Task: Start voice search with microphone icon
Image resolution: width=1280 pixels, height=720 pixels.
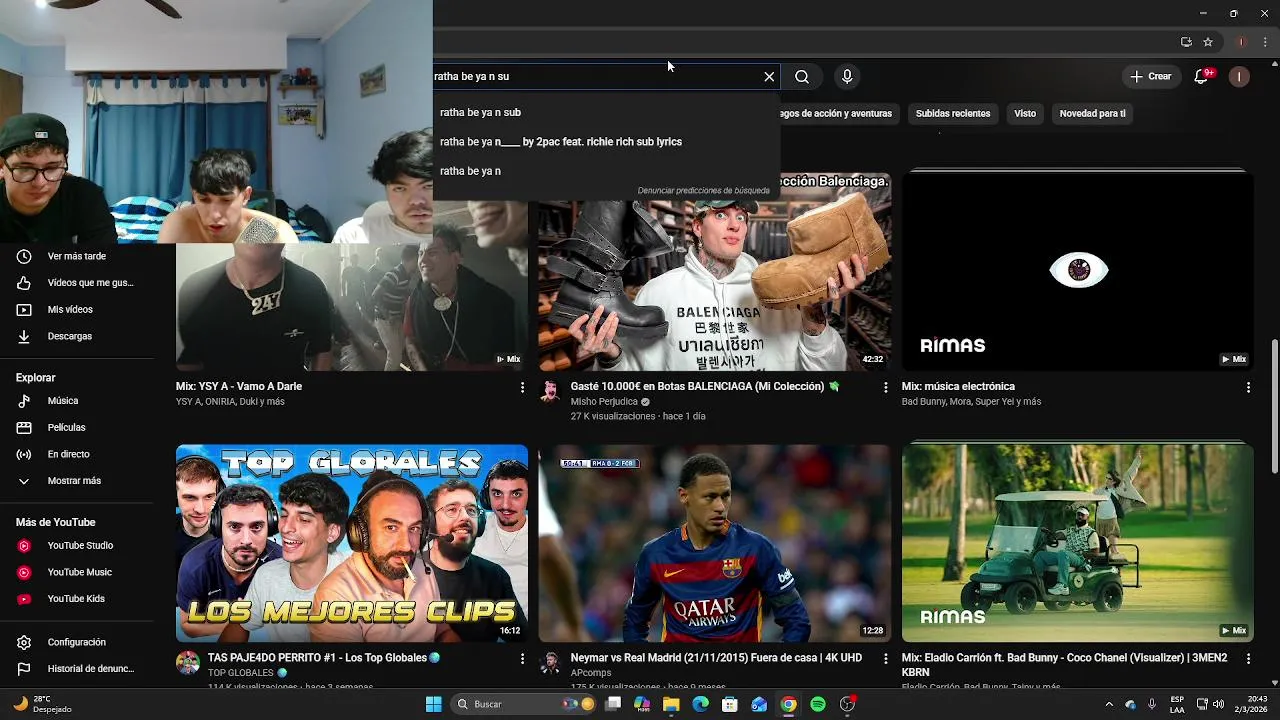Action: click(847, 76)
